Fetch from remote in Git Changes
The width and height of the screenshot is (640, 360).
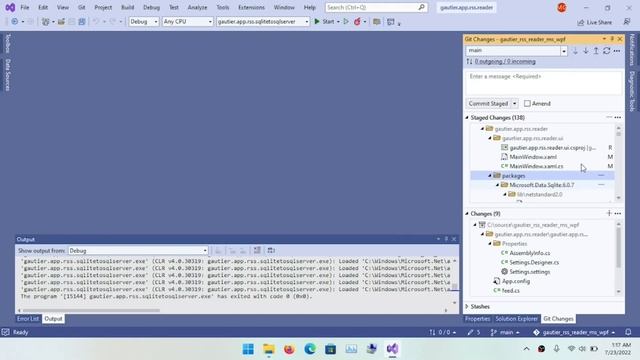pyautogui.click(x=575, y=51)
